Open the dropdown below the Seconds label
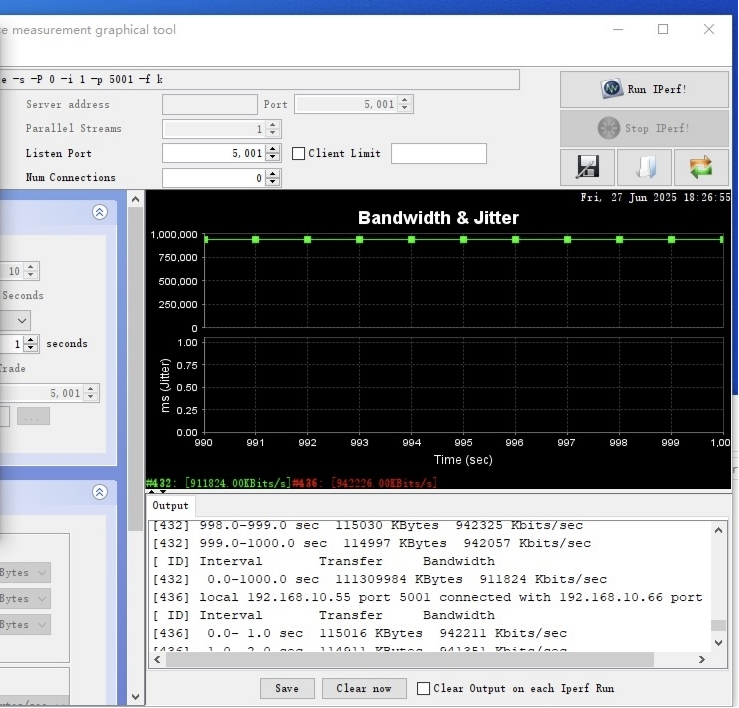Screen dimensions: 739x708 pos(22,321)
